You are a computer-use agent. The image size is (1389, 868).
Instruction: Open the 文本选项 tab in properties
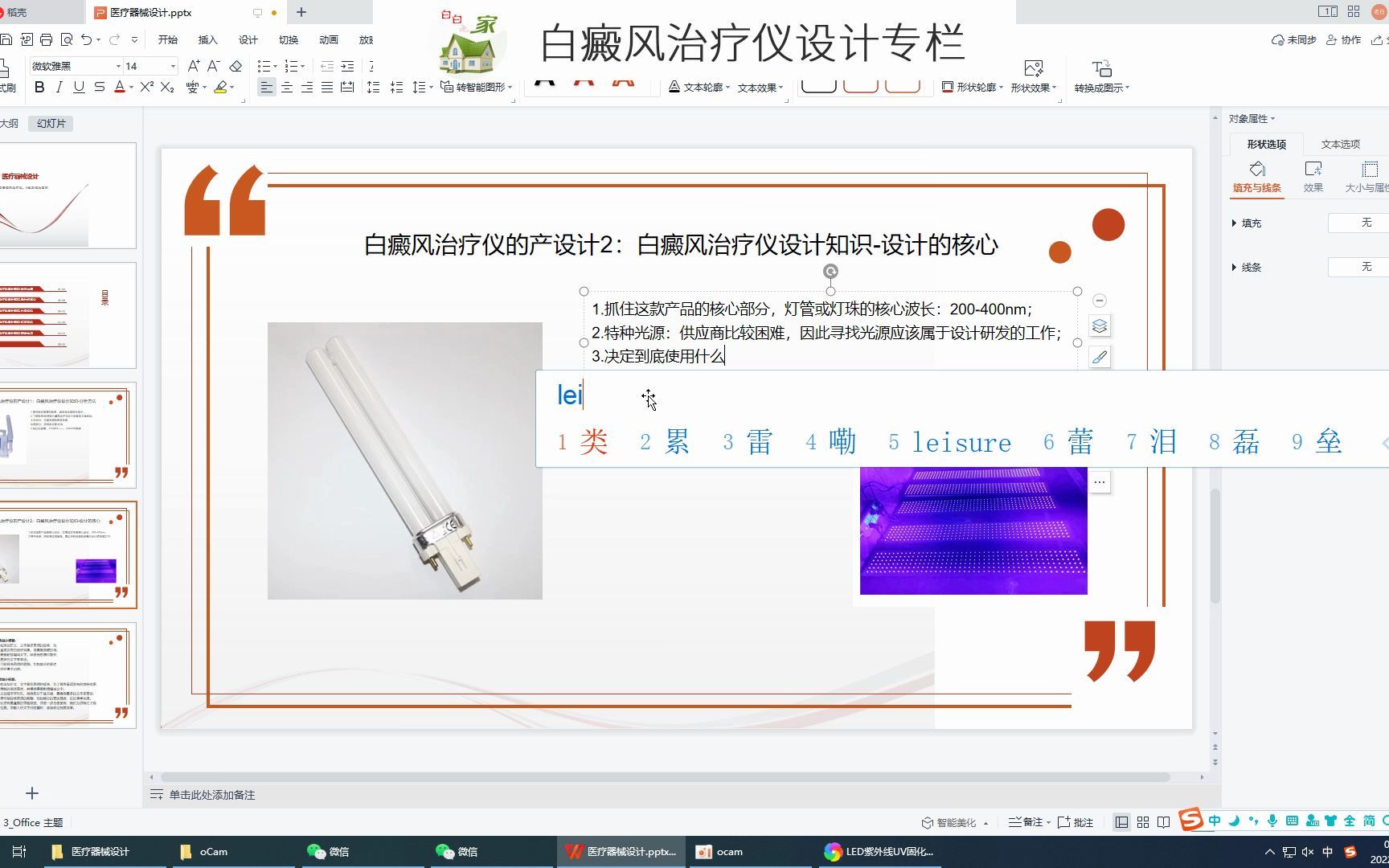(x=1340, y=144)
